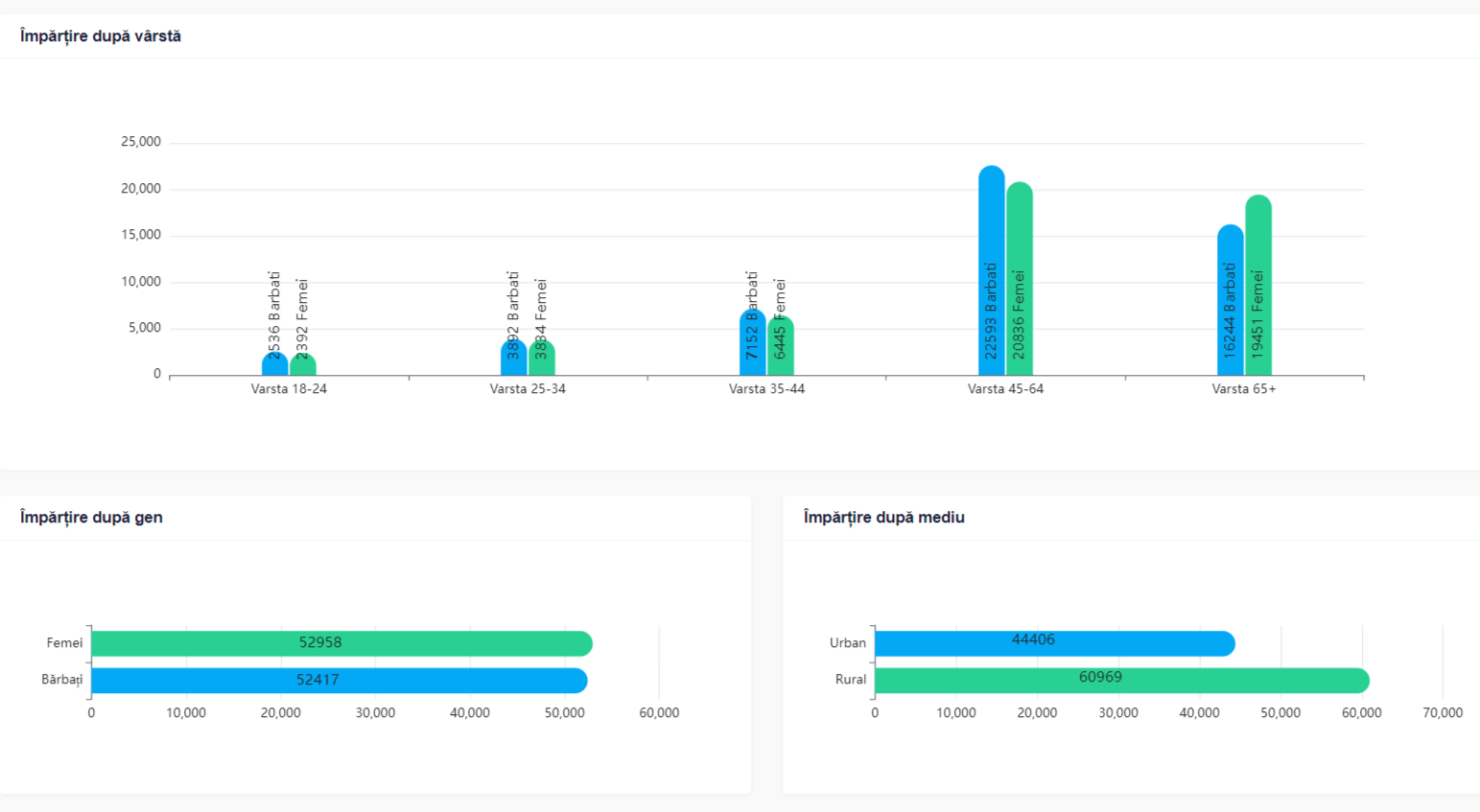1480x812 pixels.
Task: Click the 16244 Barbati bar for Varsta 65+
Action: 1231,301
